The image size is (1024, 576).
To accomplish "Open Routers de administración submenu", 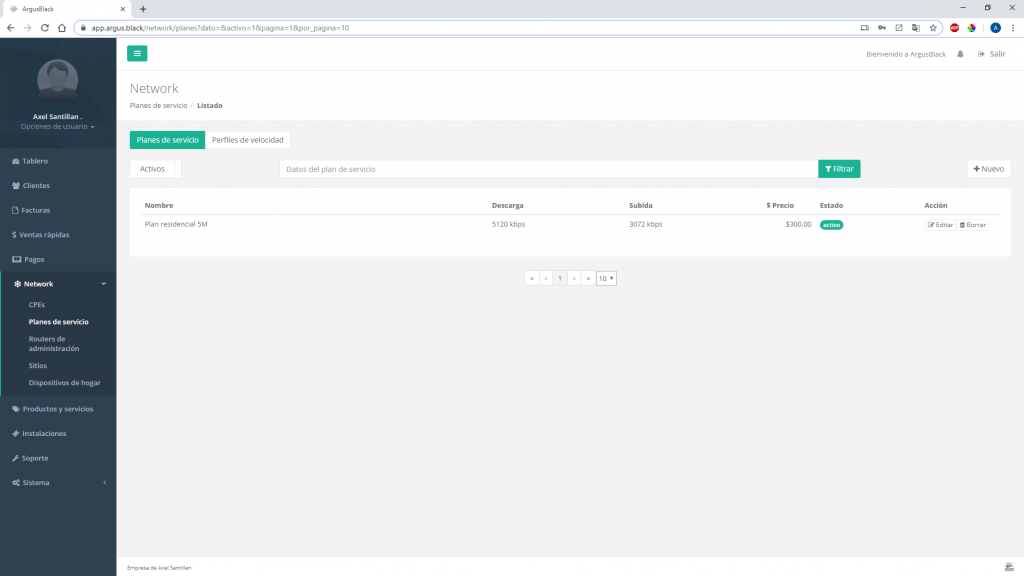I will click(54, 344).
